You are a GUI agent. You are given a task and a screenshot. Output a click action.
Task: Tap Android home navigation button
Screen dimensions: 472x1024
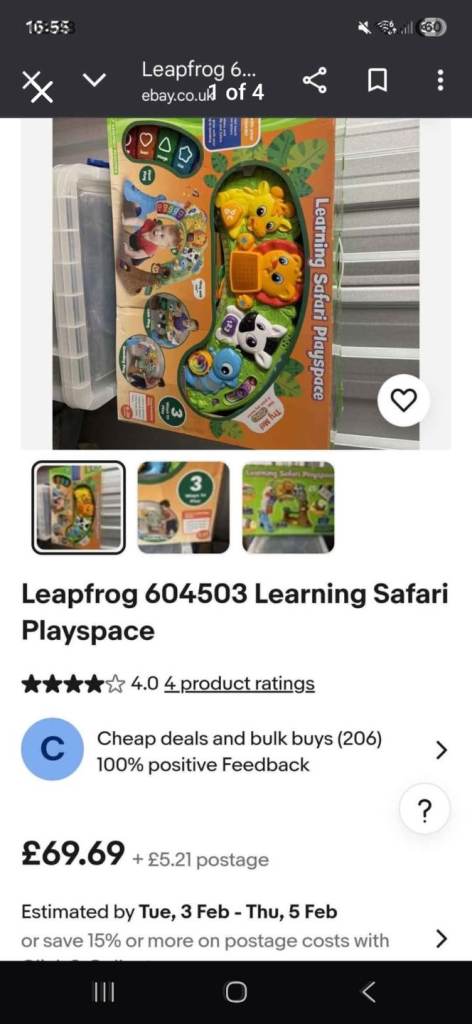coord(236,993)
